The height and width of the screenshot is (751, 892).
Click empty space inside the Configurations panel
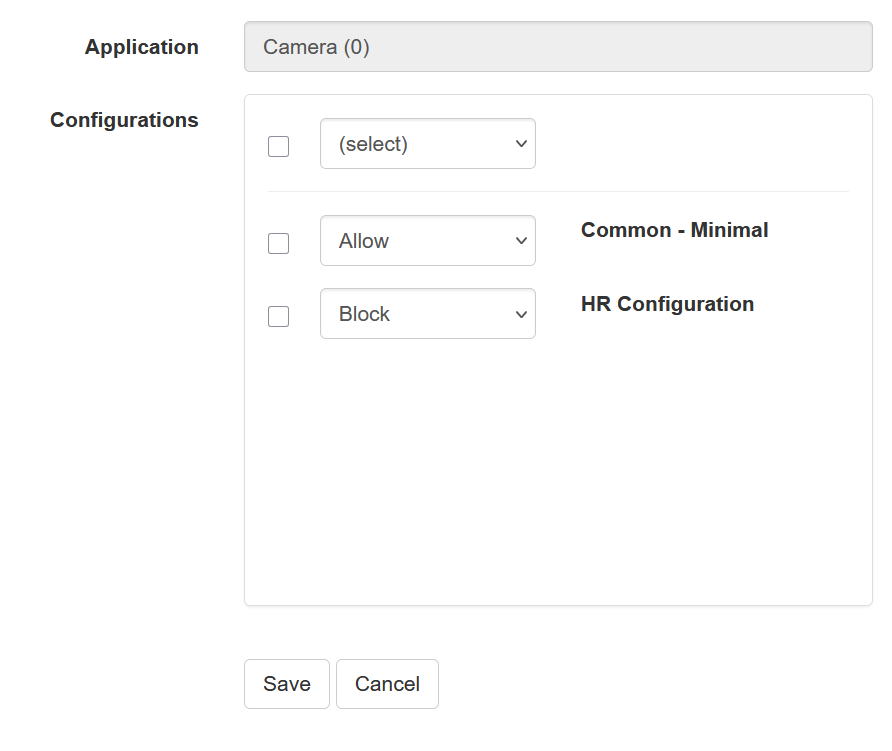click(x=557, y=480)
